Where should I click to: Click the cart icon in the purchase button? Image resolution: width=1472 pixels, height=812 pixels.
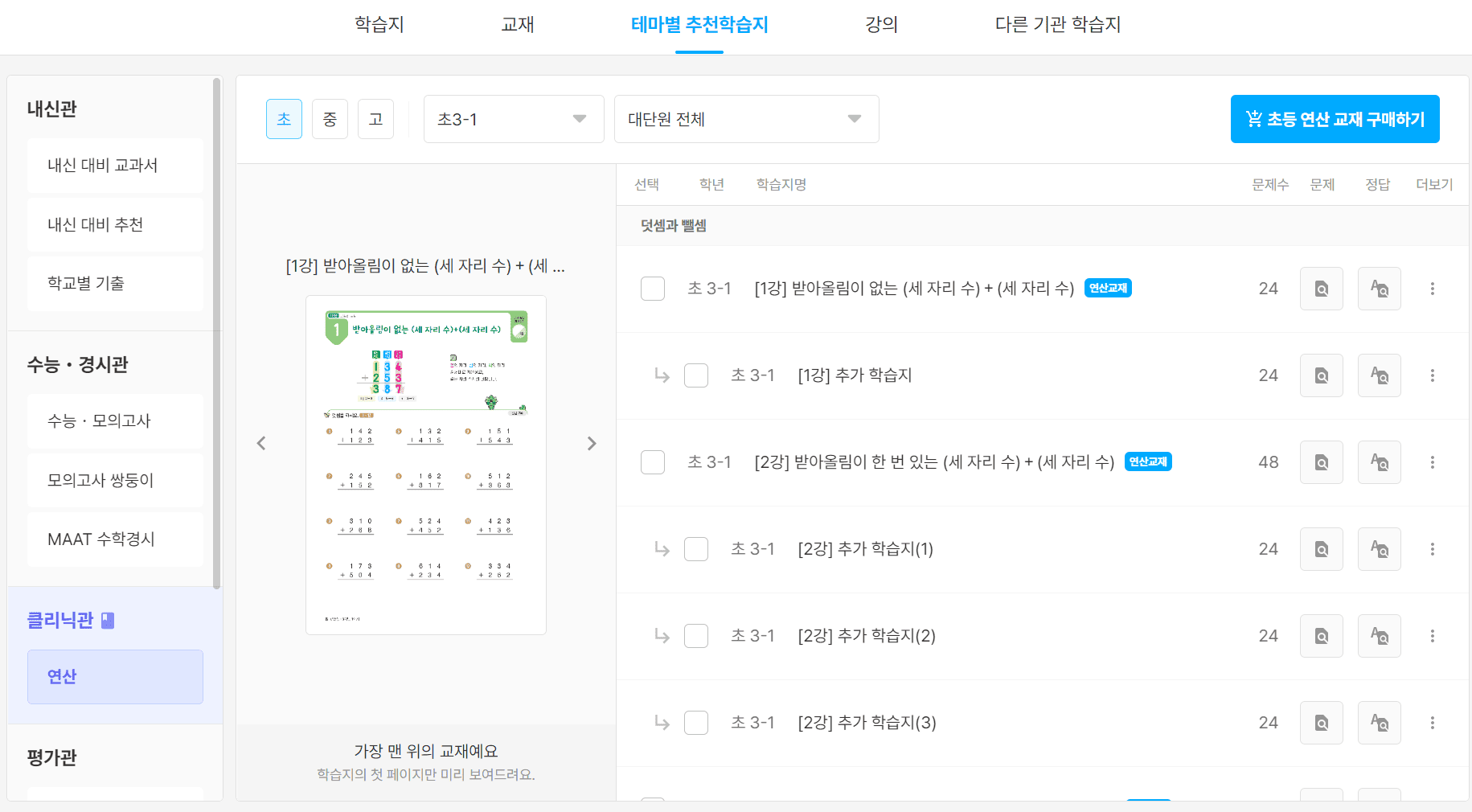[1254, 118]
